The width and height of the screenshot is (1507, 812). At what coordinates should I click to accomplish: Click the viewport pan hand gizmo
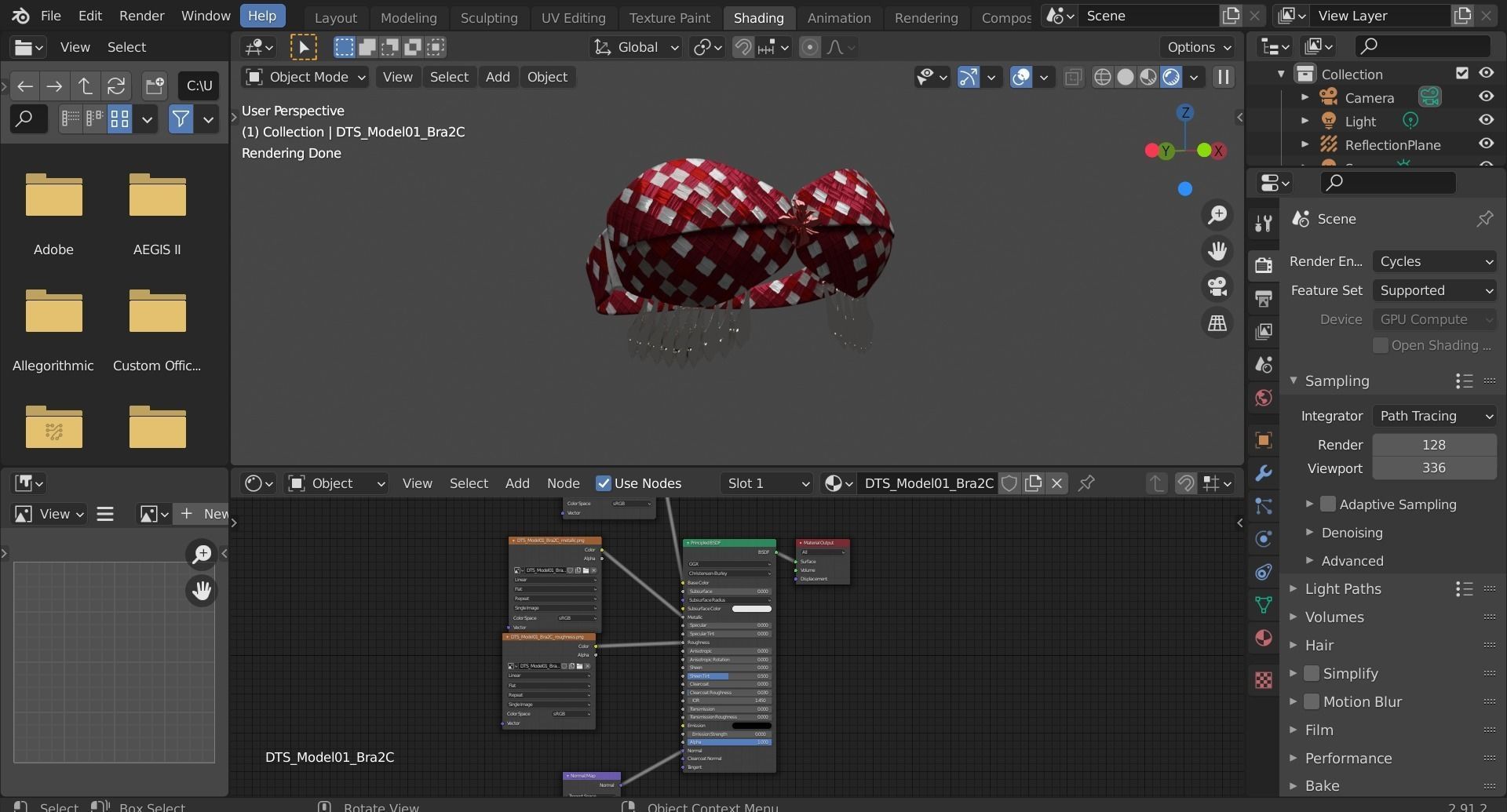1217,251
